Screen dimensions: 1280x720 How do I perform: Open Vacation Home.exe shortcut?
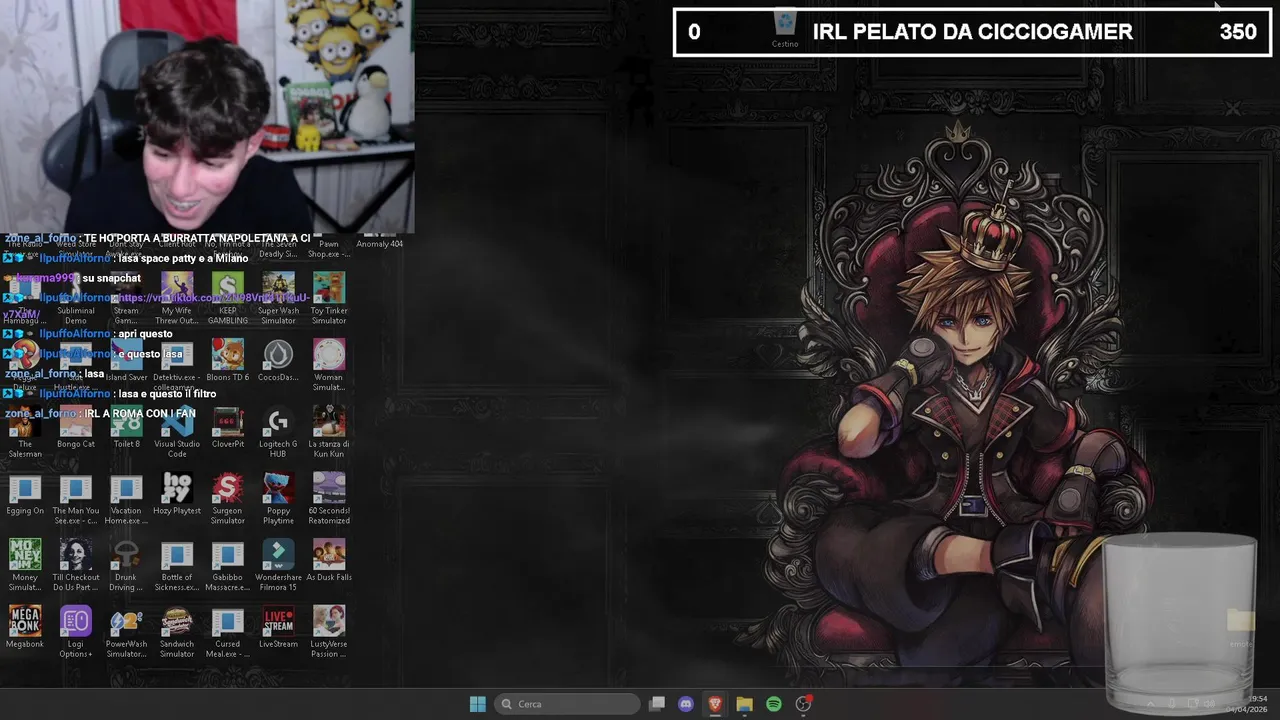tap(126, 499)
